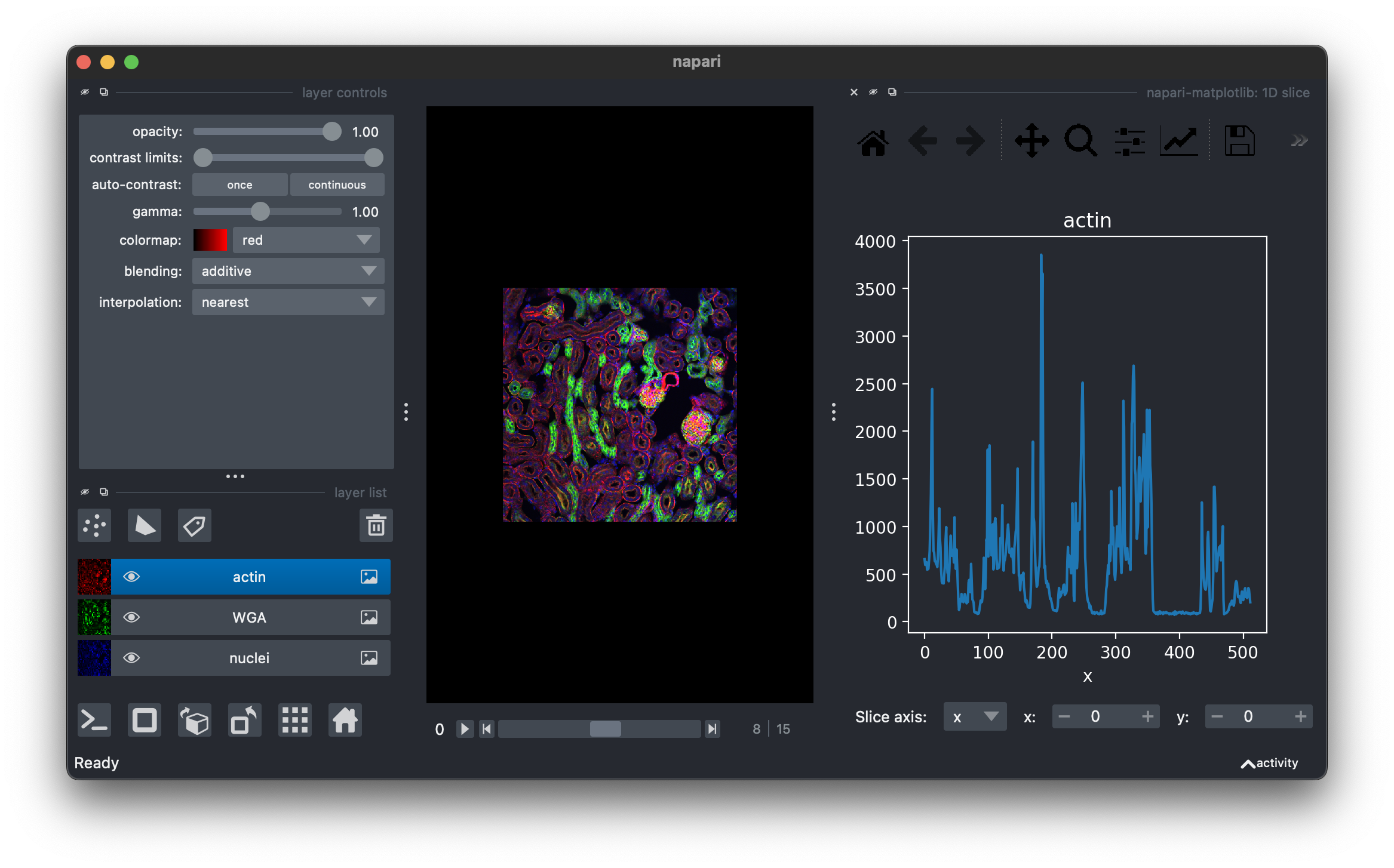Toggle visibility of WGA layer
The image size is (1394, 868).
131,617
